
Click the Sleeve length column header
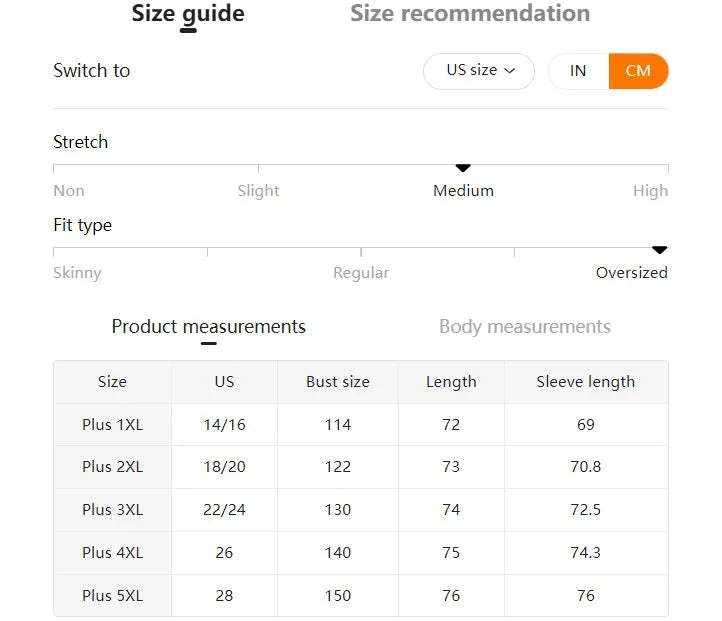pos(585,382)
